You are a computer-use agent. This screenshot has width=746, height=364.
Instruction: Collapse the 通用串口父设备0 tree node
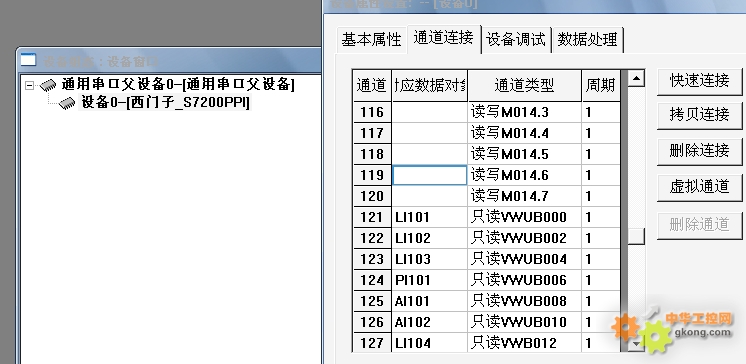(30, 86)
